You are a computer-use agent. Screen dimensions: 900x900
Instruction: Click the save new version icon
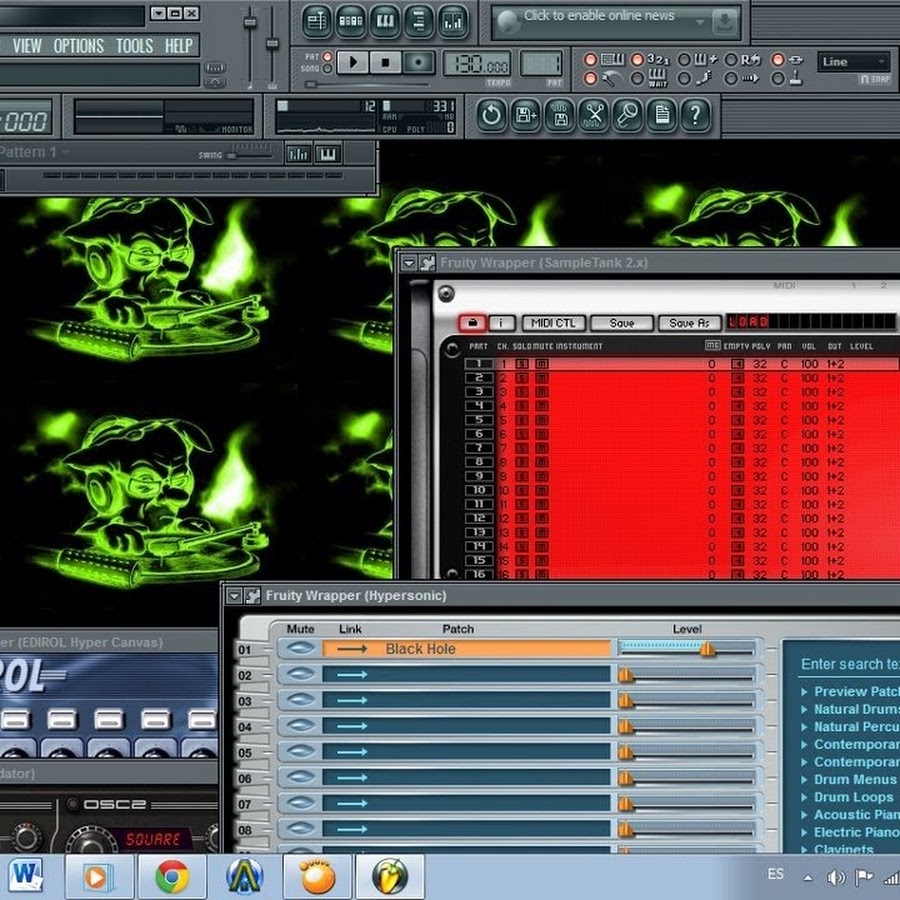tap(525, 115)
